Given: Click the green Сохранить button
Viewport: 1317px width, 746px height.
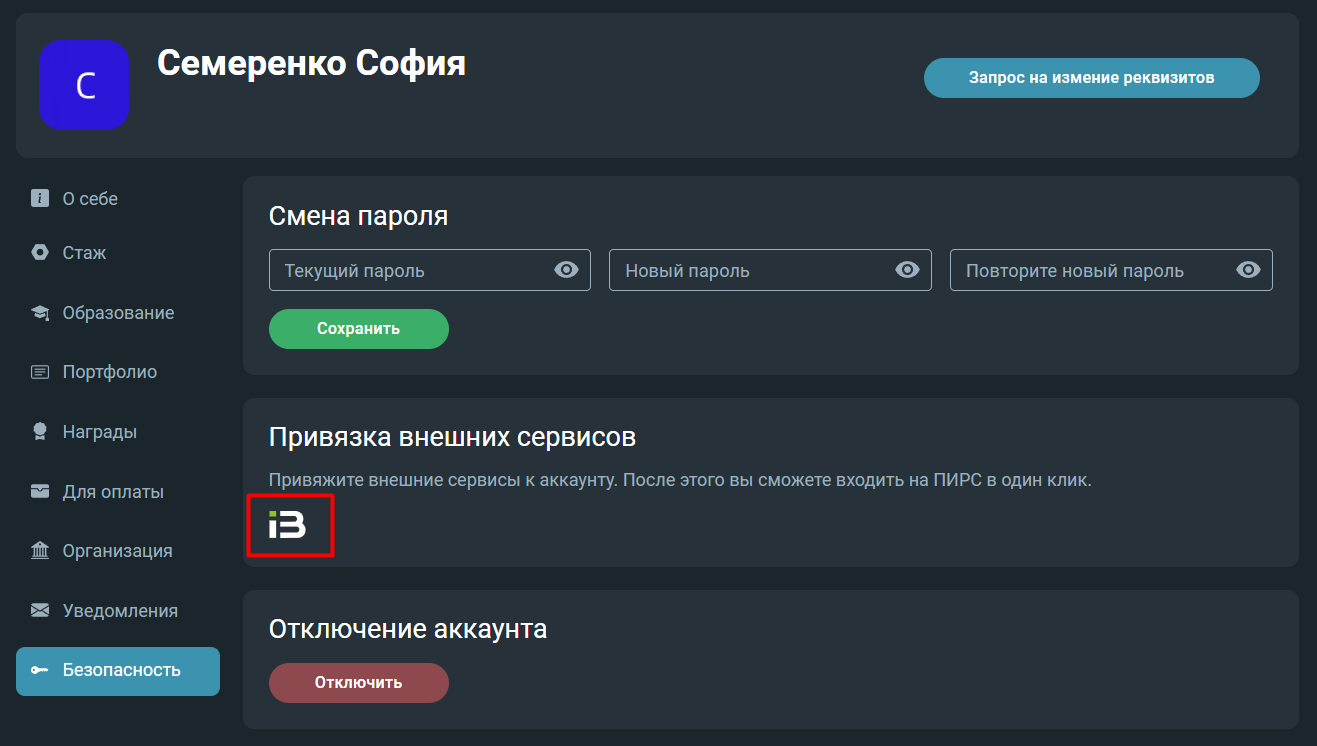Looking at the screenshot, I should (x=359, y=329).
